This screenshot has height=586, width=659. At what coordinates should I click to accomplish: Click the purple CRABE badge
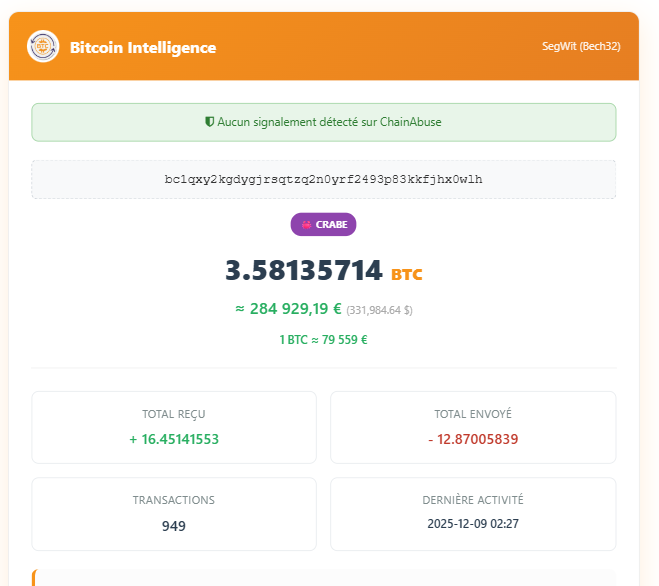323,225
